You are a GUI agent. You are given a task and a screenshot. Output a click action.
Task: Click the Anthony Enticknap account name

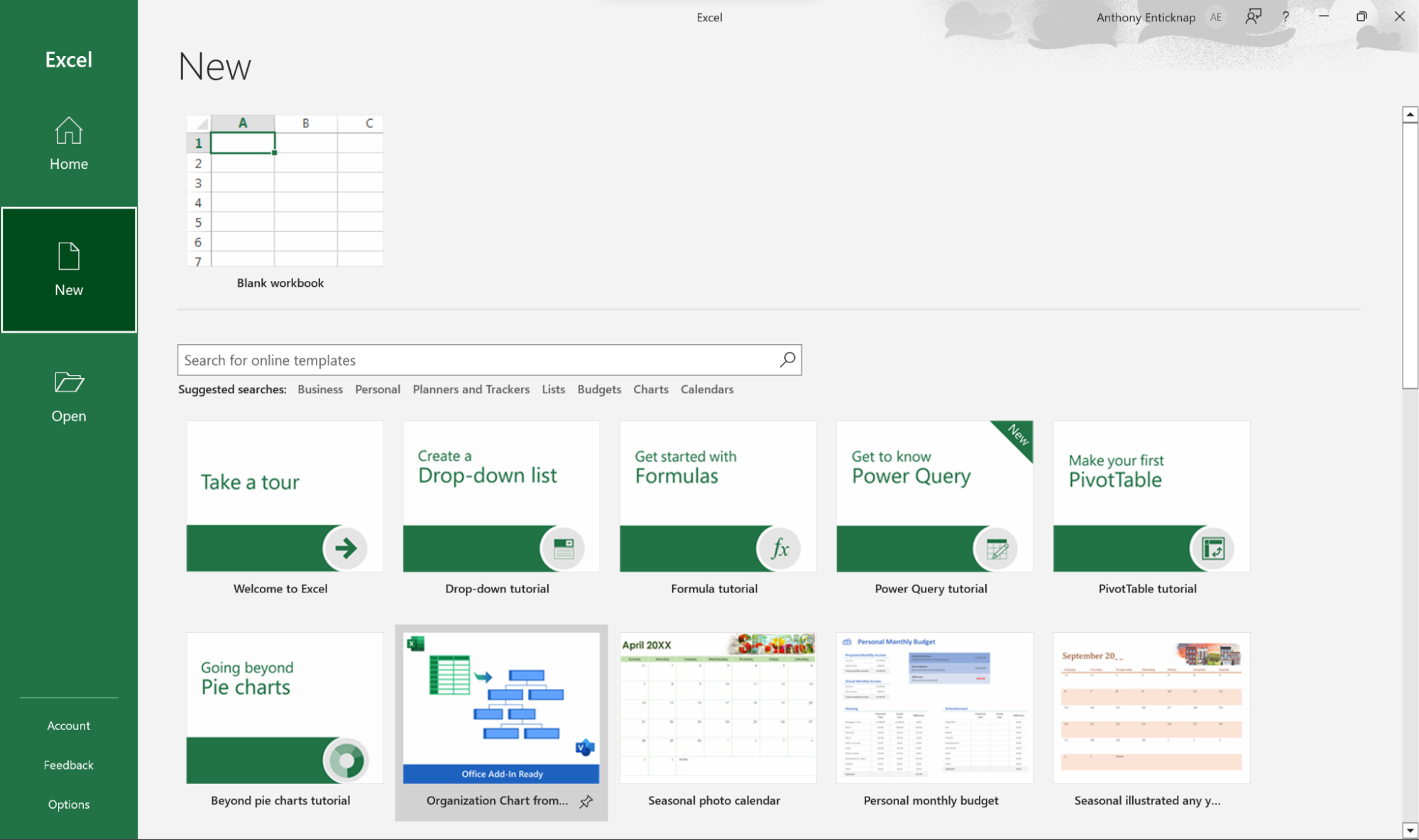tap(1146, 17)
